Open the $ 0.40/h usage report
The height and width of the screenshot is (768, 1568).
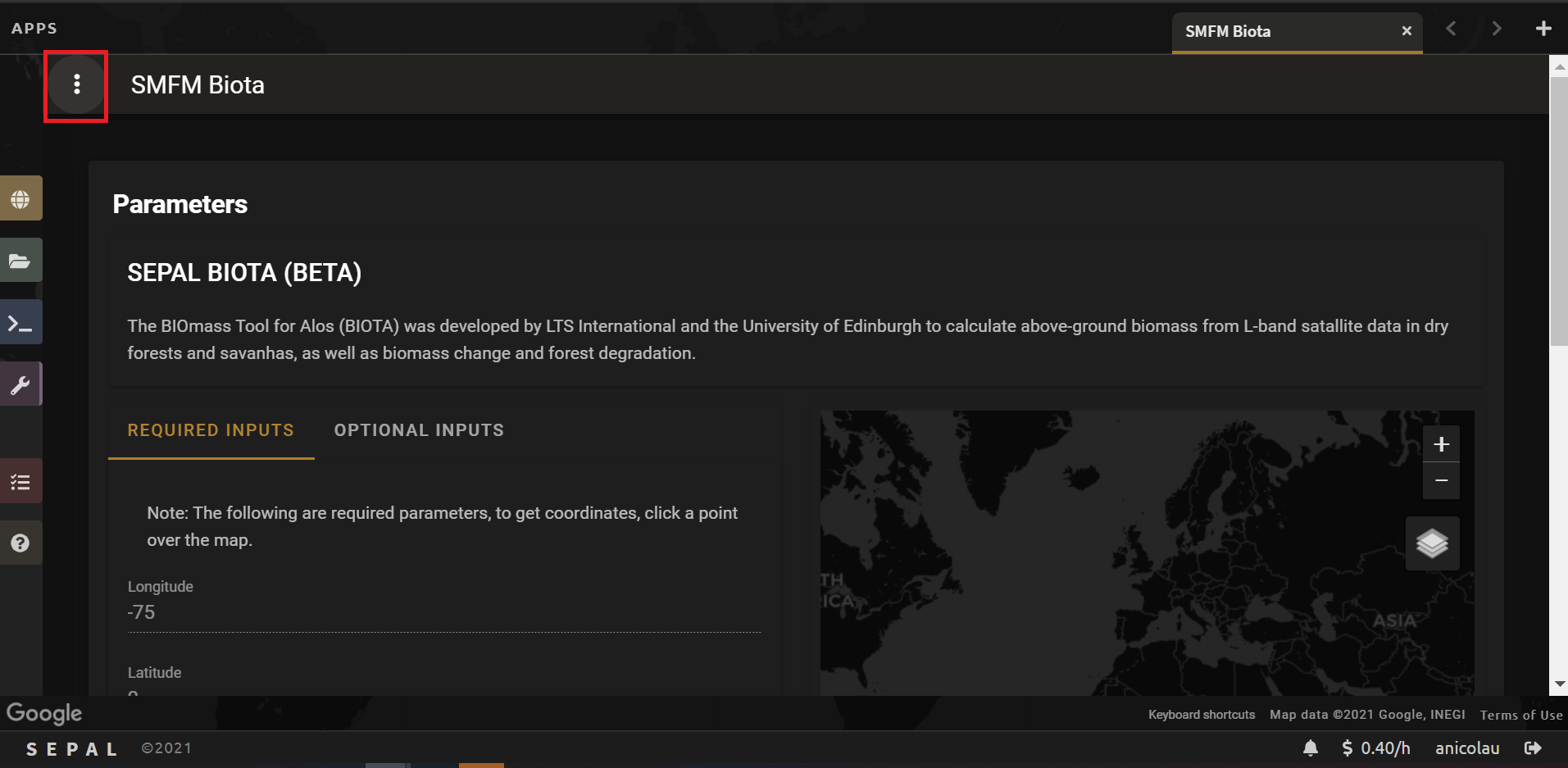1375,748
